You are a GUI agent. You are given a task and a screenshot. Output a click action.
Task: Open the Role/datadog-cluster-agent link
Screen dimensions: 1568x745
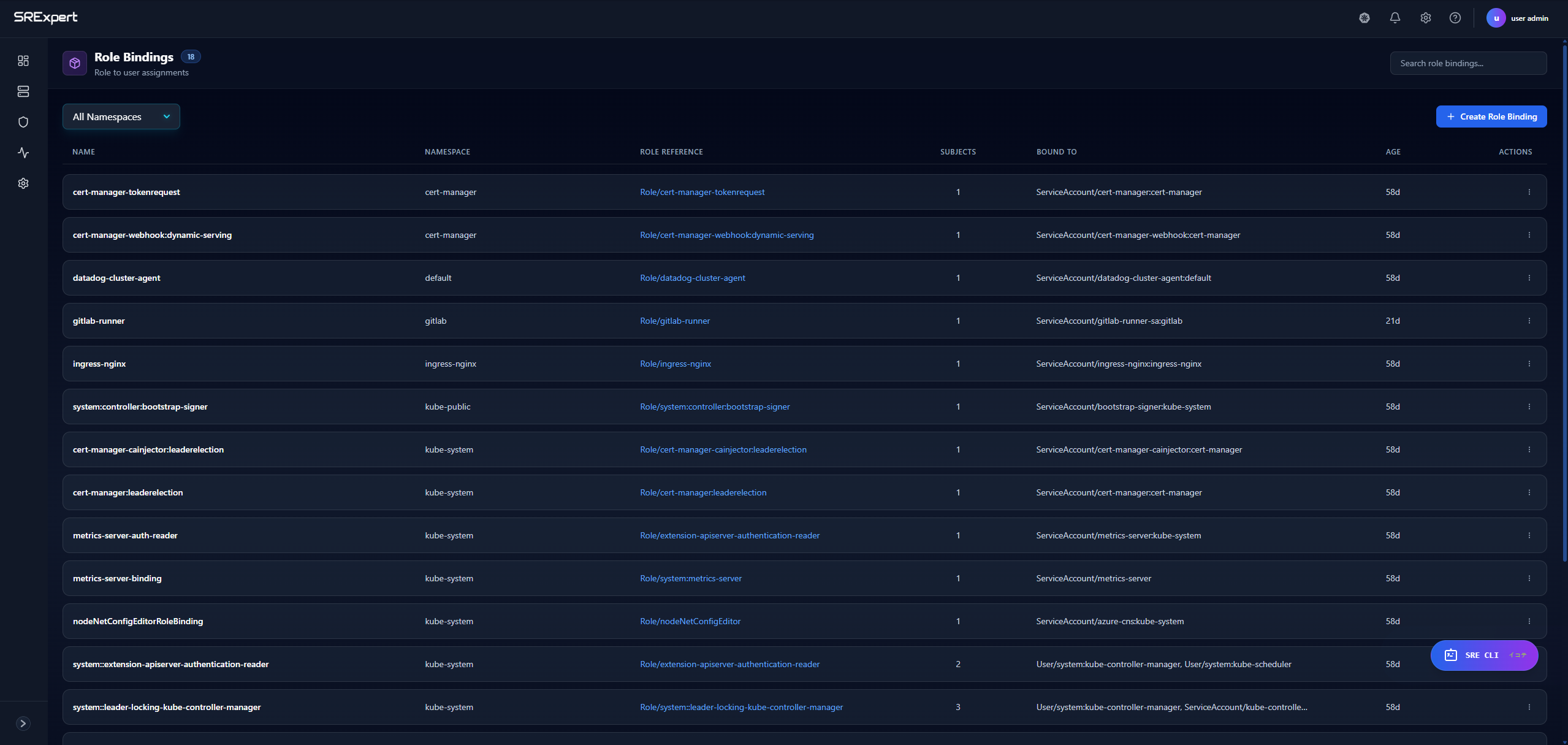(x=693, y=278)
